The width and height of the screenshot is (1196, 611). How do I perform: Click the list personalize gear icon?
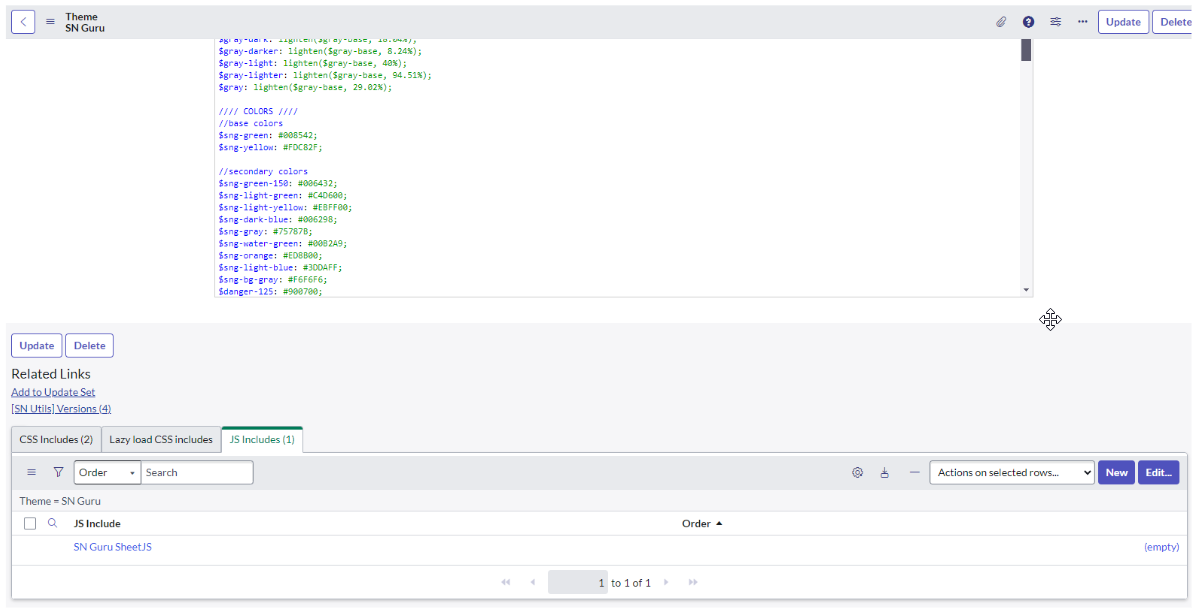857,473
